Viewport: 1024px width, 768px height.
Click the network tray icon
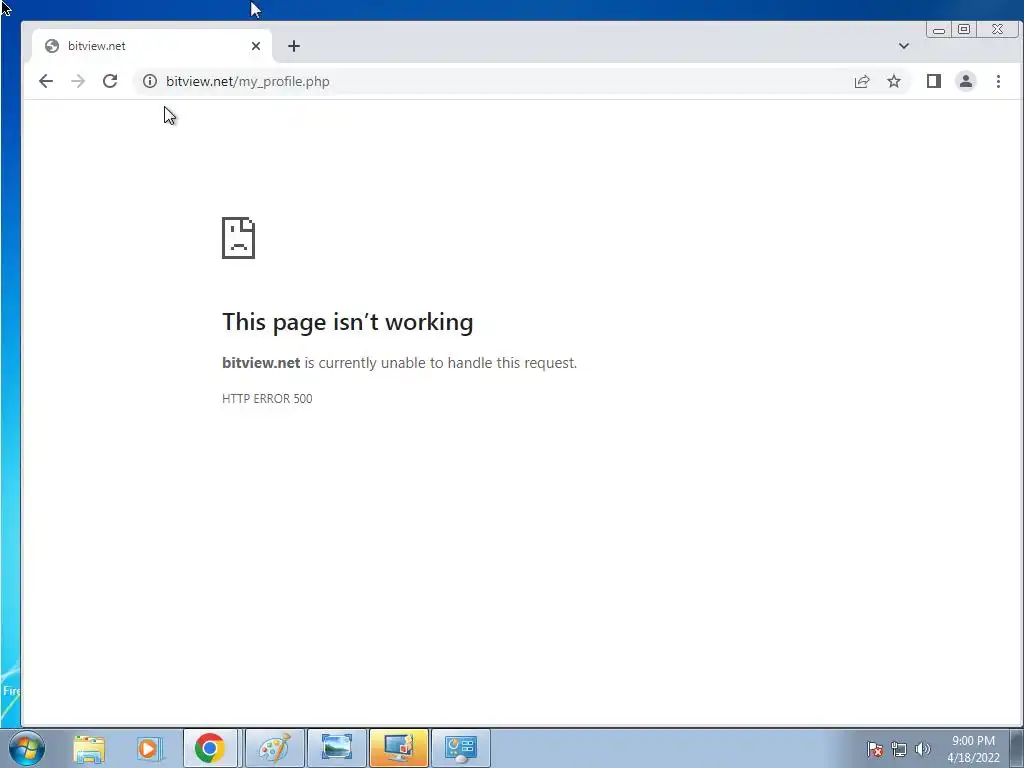(899, 749)
